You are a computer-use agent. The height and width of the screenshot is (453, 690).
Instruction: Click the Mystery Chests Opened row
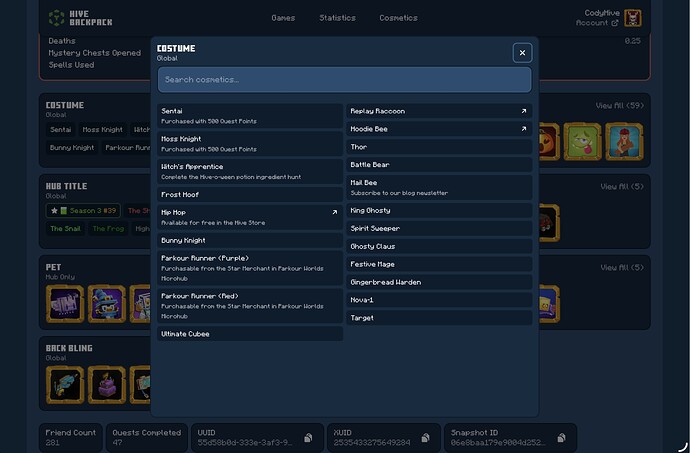coord(95,53)
